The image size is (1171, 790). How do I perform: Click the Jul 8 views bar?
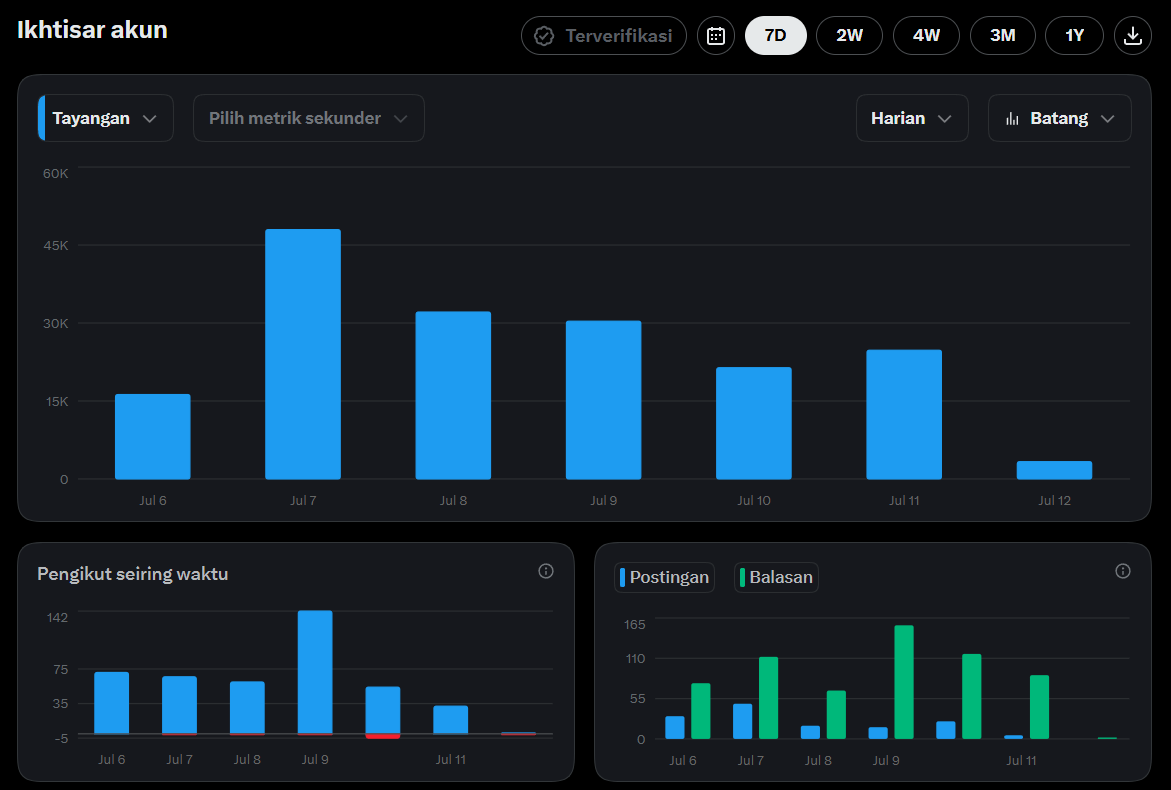coord(453,395)
